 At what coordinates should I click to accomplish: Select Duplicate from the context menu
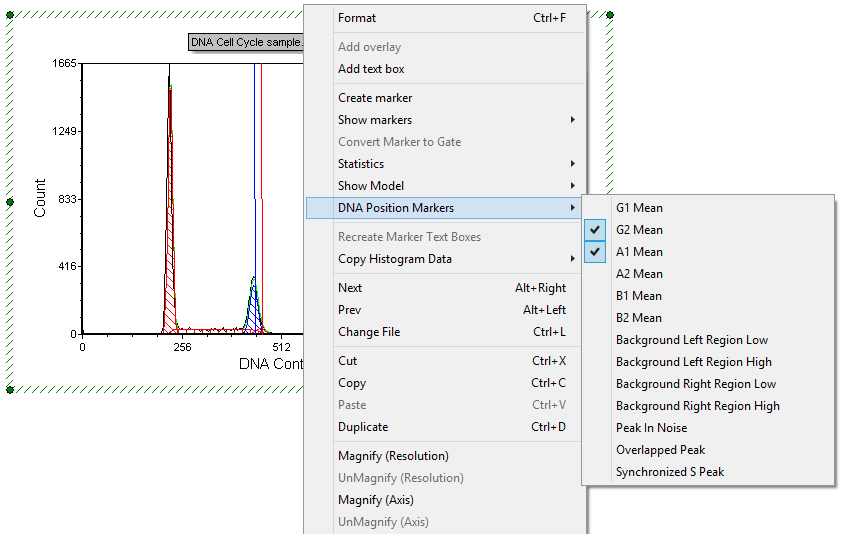pos(363,427)
